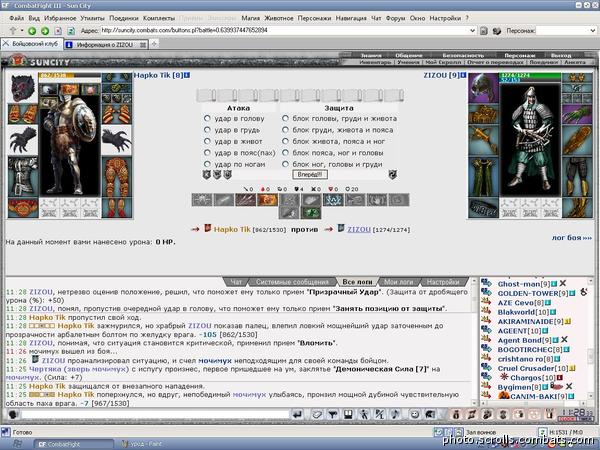Viewport: 600px width, 450px height.
Task: Click the Stop loading page icon
Action: click(x=58, y=31)
